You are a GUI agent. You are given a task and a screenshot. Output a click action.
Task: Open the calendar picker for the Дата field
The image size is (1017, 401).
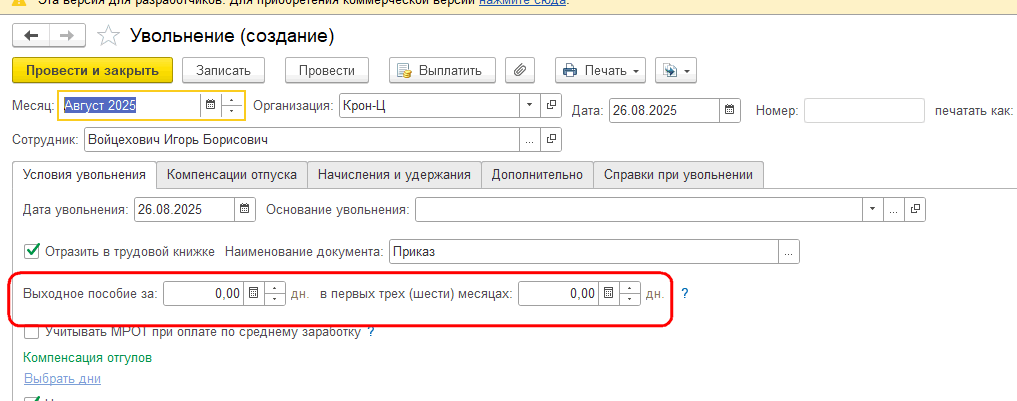(x=729, y=110)
